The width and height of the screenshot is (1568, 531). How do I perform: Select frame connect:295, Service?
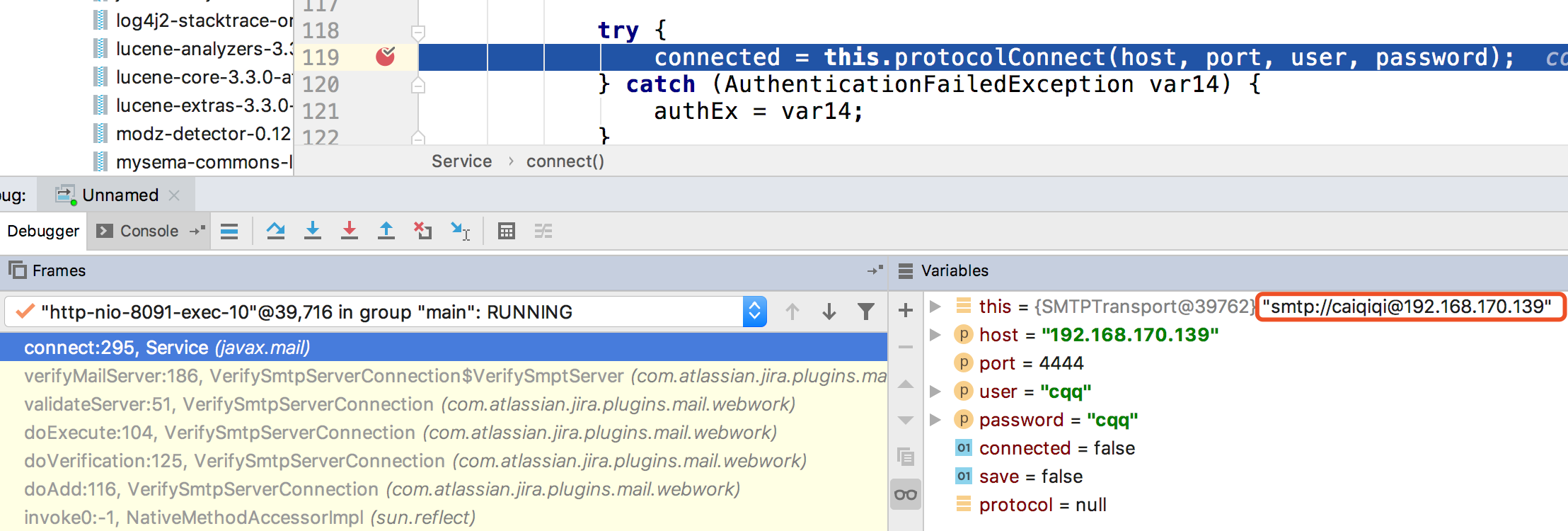(444, 348)
